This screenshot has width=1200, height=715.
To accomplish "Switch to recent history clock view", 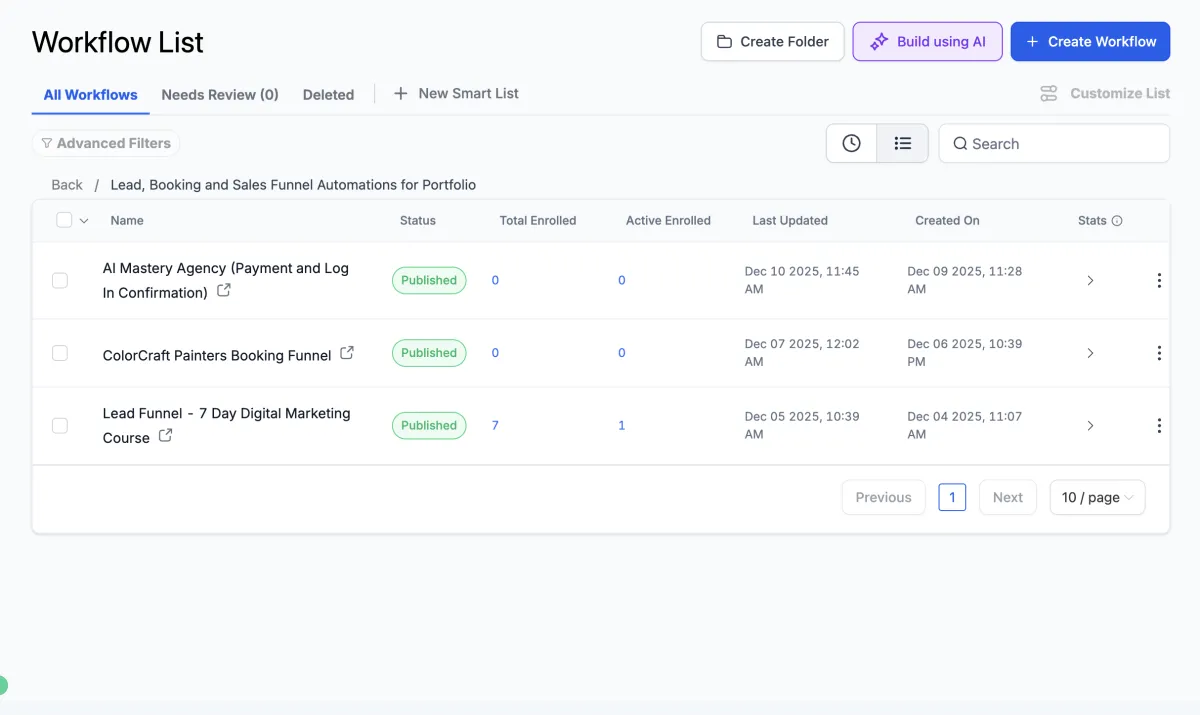I will pyautogui.click(x=851, y=143).
